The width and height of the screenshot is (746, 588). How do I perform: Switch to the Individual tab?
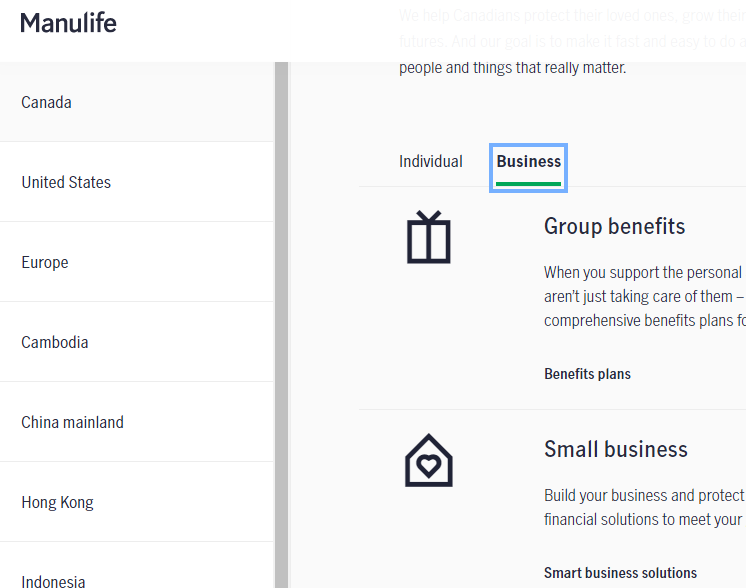click(431, 162)
